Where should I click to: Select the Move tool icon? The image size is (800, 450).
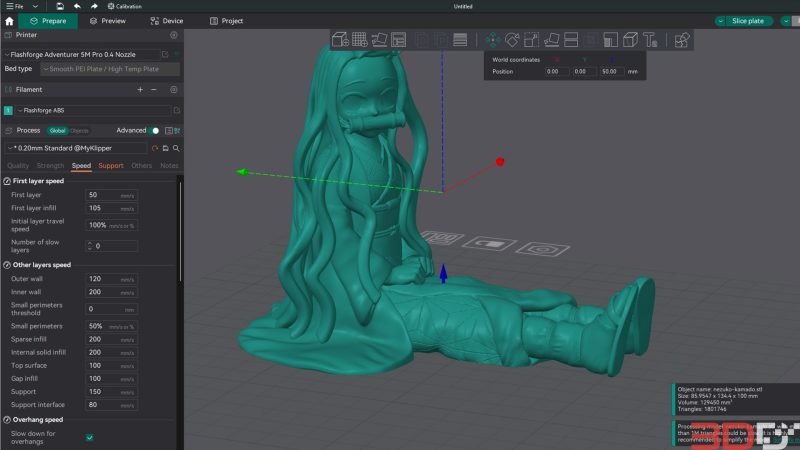pos(492,39)
